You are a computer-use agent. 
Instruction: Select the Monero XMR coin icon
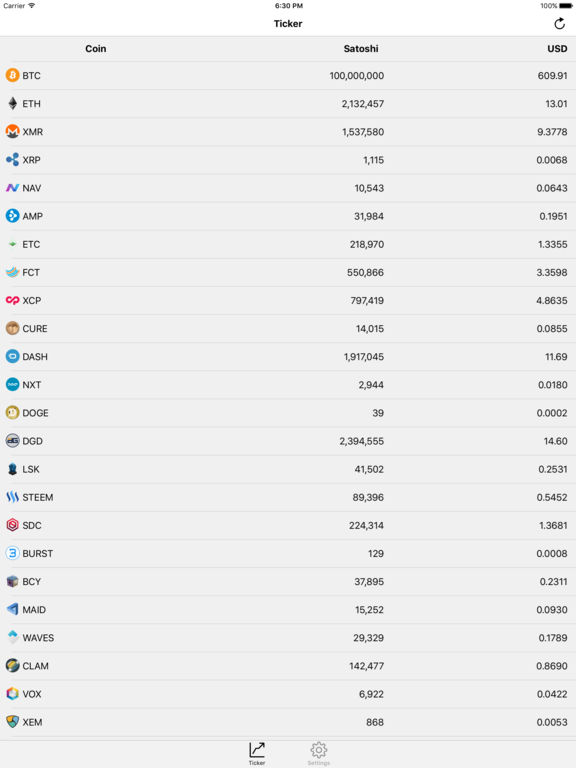12,132
